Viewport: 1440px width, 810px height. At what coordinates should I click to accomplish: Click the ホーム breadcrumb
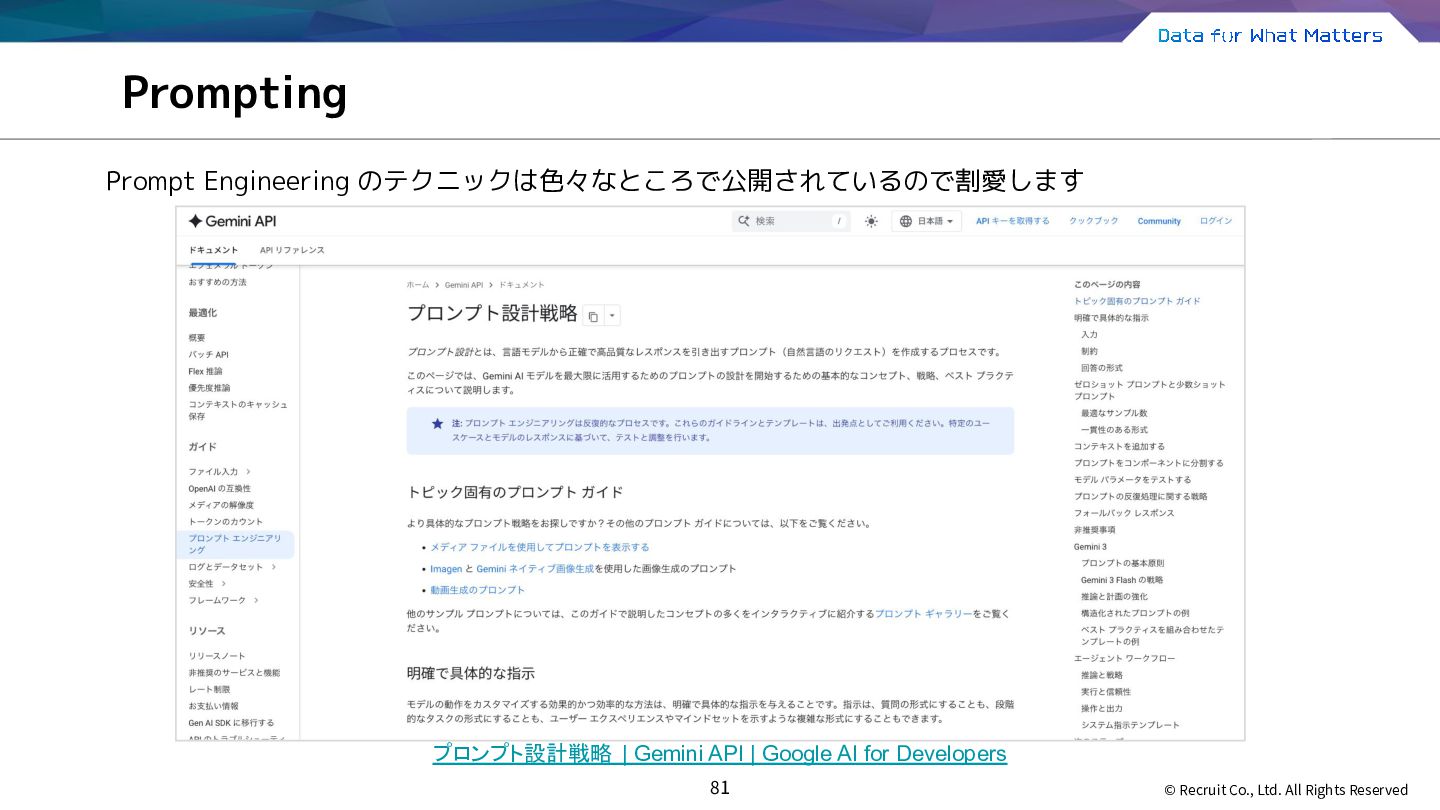tap(417, 285)
